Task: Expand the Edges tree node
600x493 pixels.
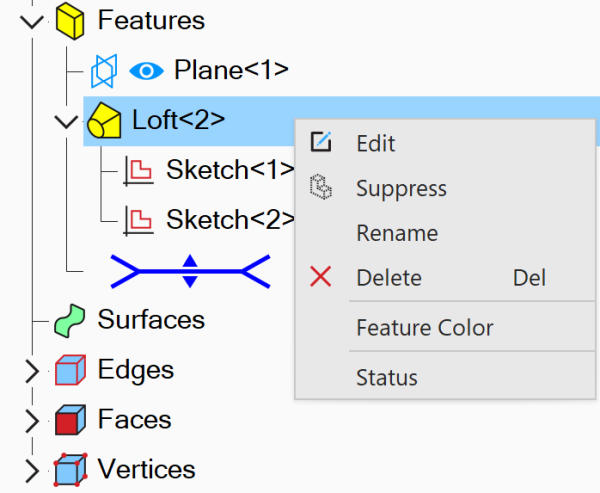Action: click(x=33, y=371)
